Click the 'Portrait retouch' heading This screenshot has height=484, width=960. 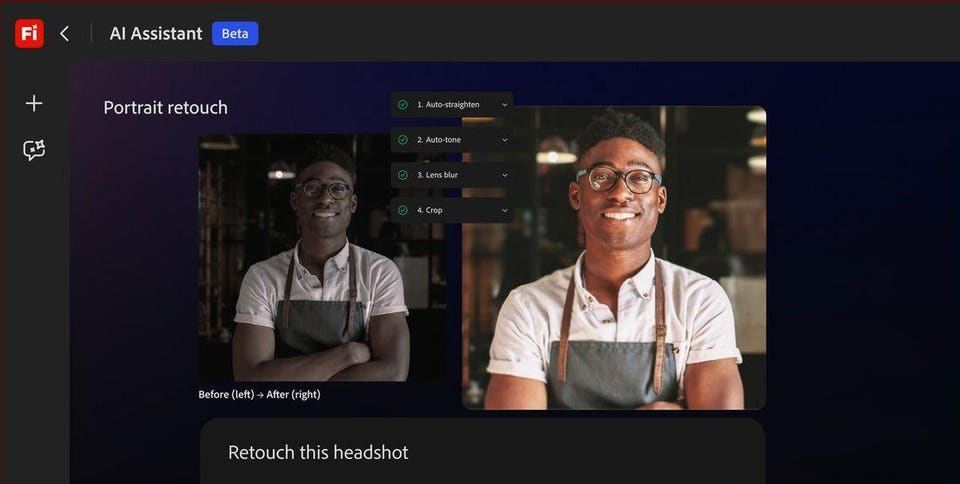165,108
